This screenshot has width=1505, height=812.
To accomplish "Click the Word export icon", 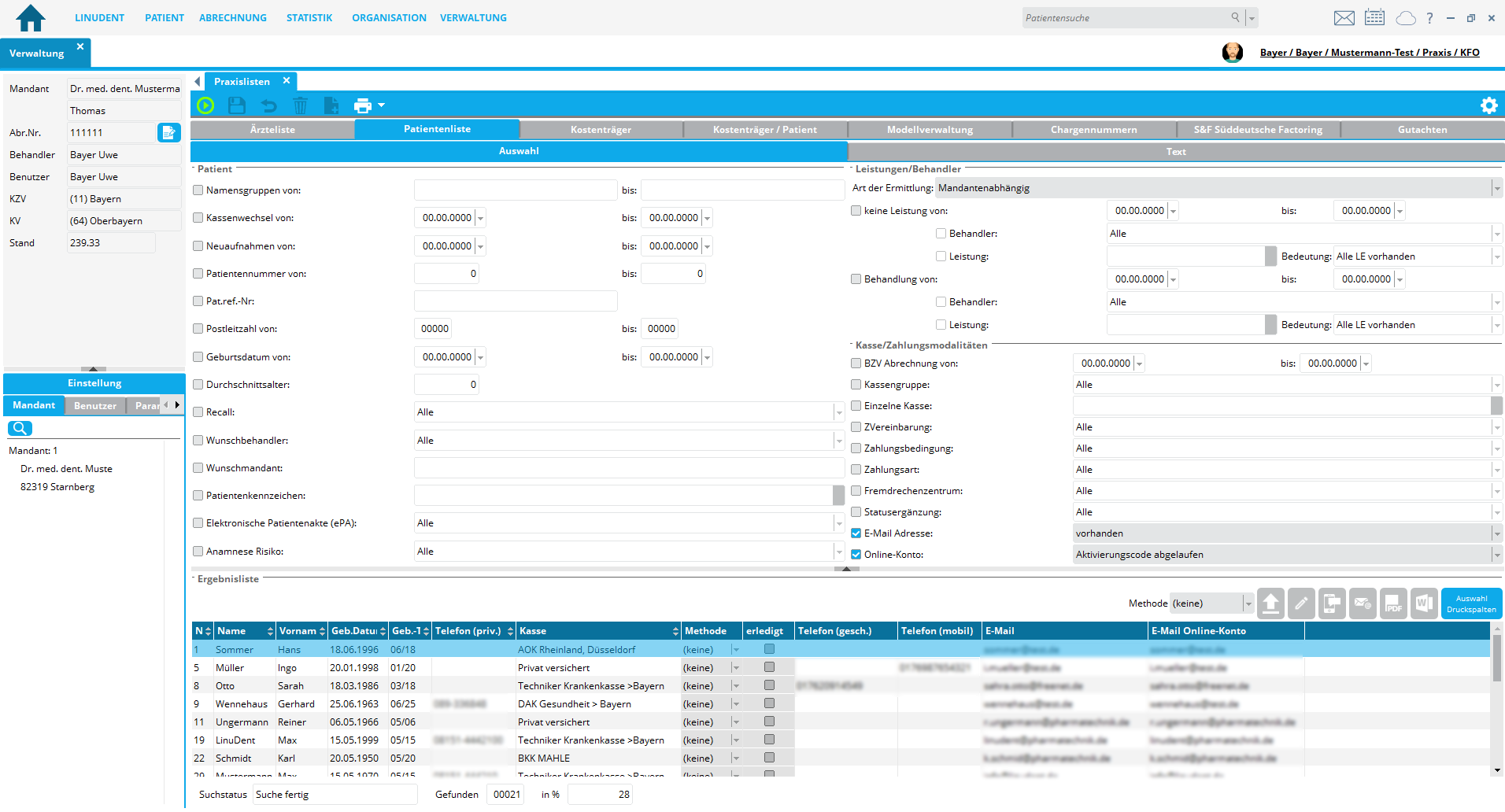I will [1424, 603].
